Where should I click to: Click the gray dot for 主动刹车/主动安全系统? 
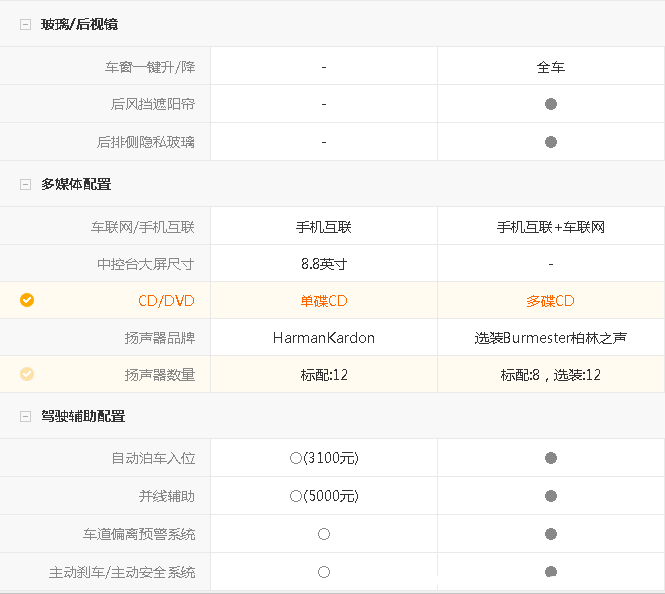coord(551,572)
